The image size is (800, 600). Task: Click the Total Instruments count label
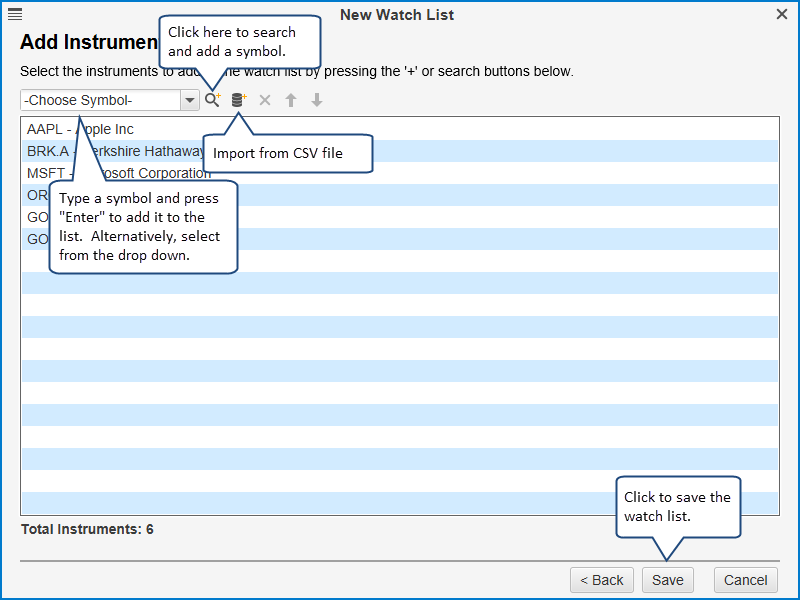coord(87,529)
